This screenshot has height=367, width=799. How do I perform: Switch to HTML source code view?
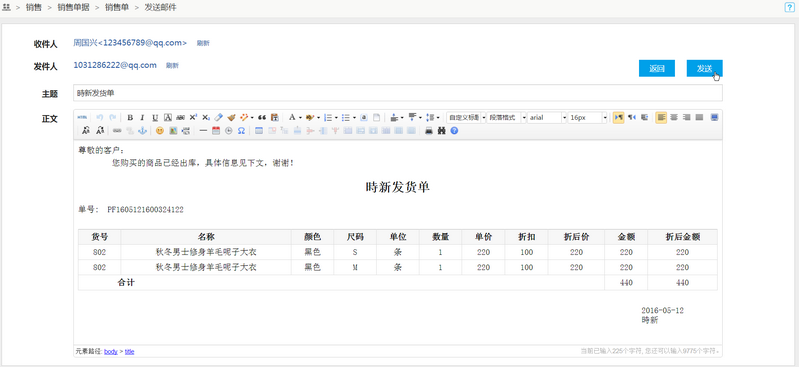click(x=82, y=117)
